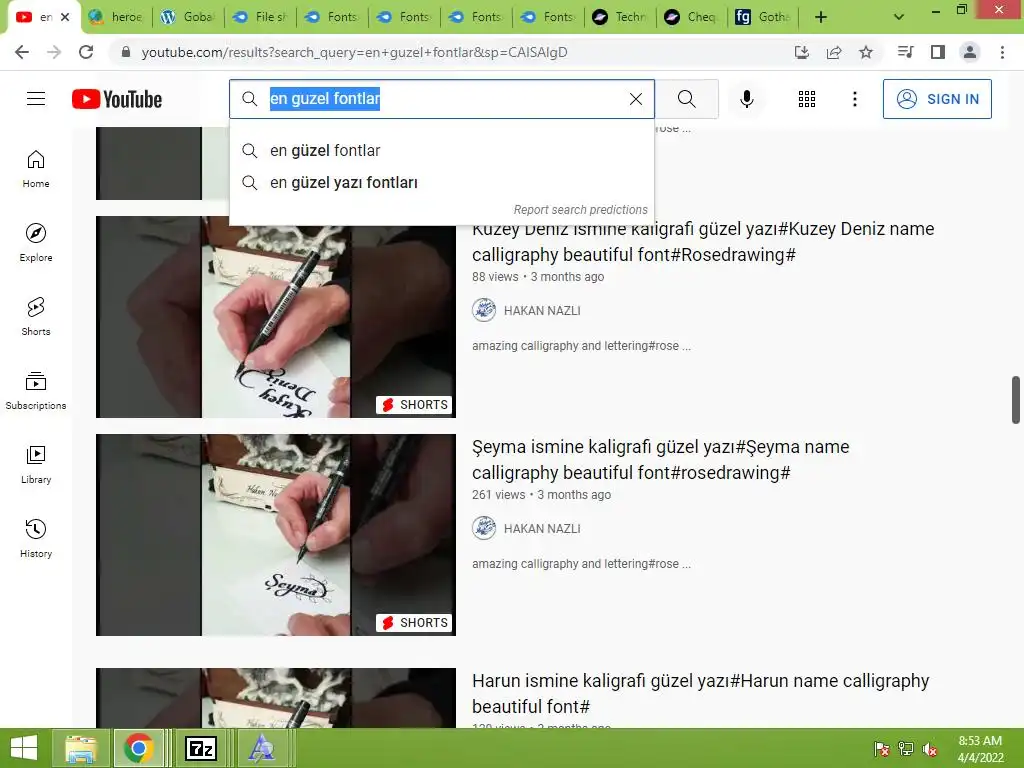Click the Chrome taskbar icon
The width and height of the screenshot is (1024, 768).
click(138, 748)
